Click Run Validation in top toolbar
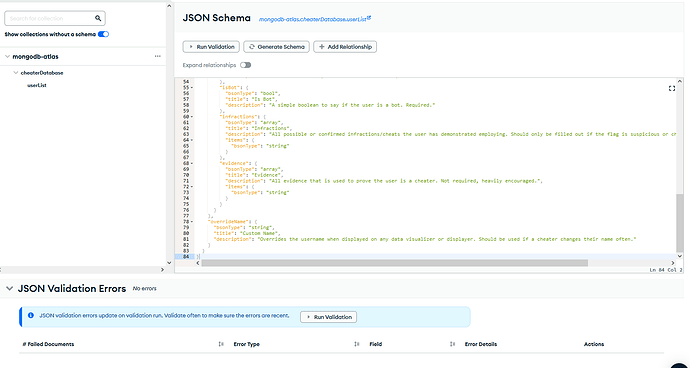Screen dimensions: 690x368 coord(211,47)
